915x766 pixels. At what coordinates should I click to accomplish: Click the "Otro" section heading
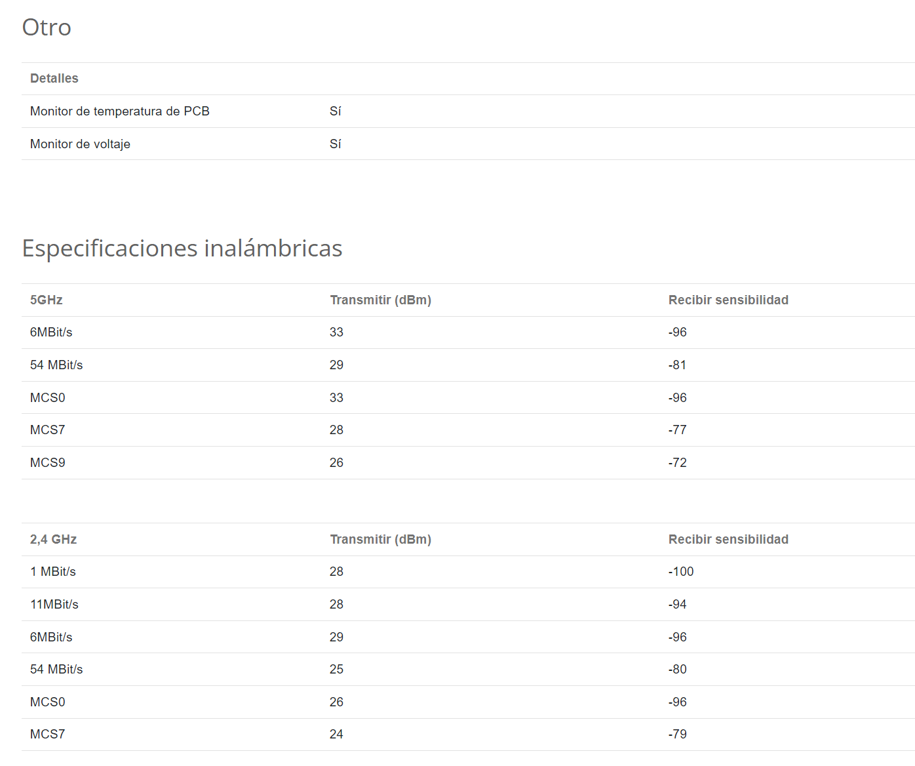click(47, 28)
